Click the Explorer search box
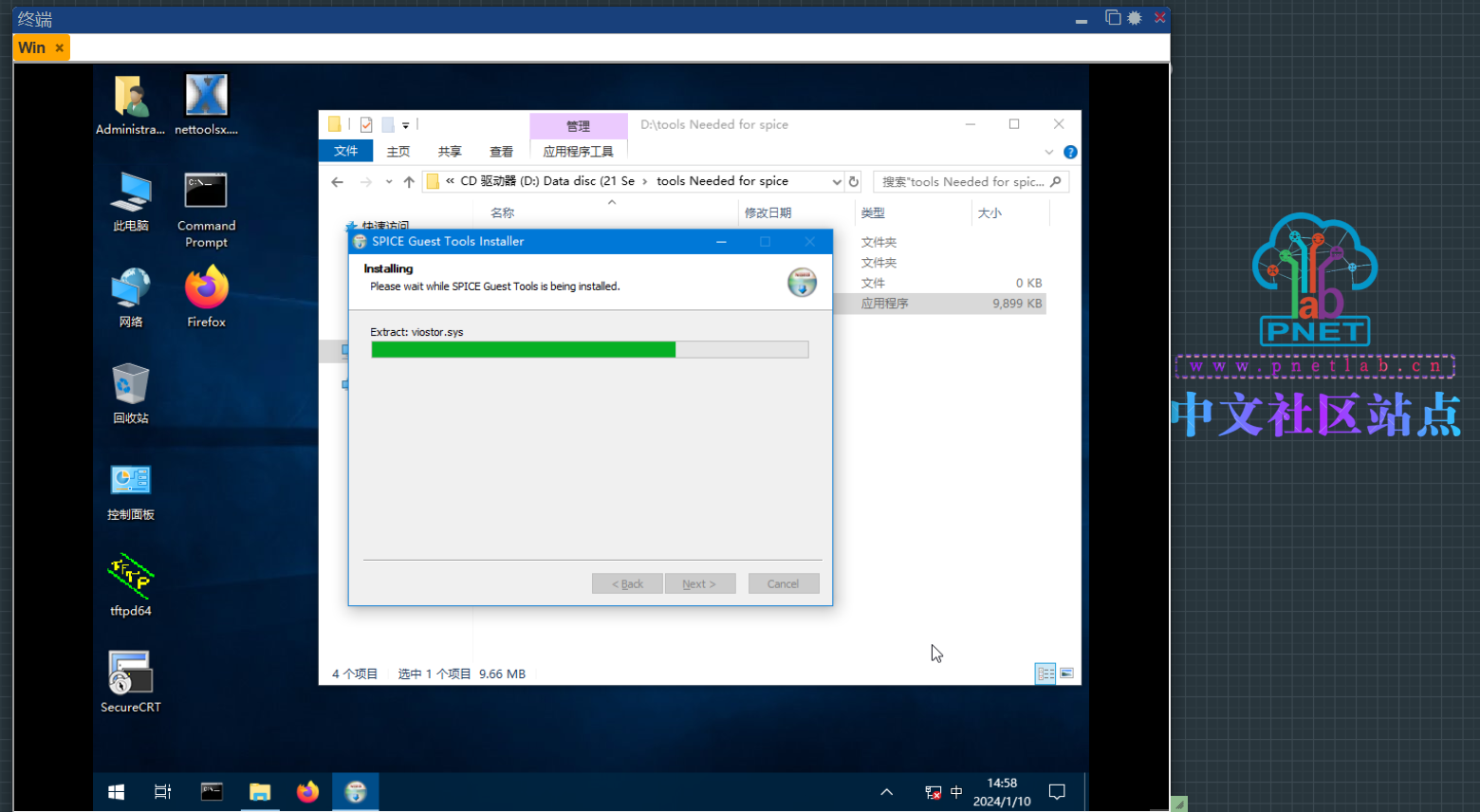Screen dimensions: 1480x812 [971, 182]
